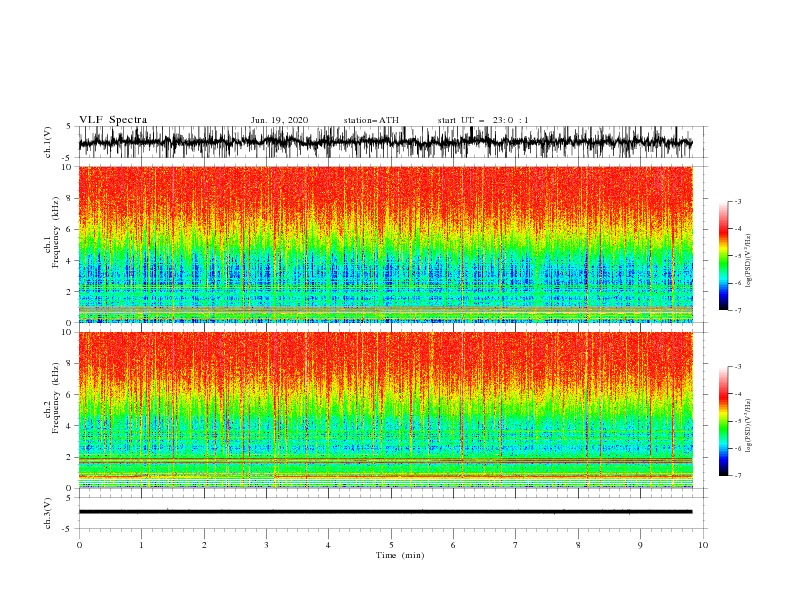Click the ch.1 colorbar '-3' tick label
Screen dimensions: 792x612
(738, 201)
